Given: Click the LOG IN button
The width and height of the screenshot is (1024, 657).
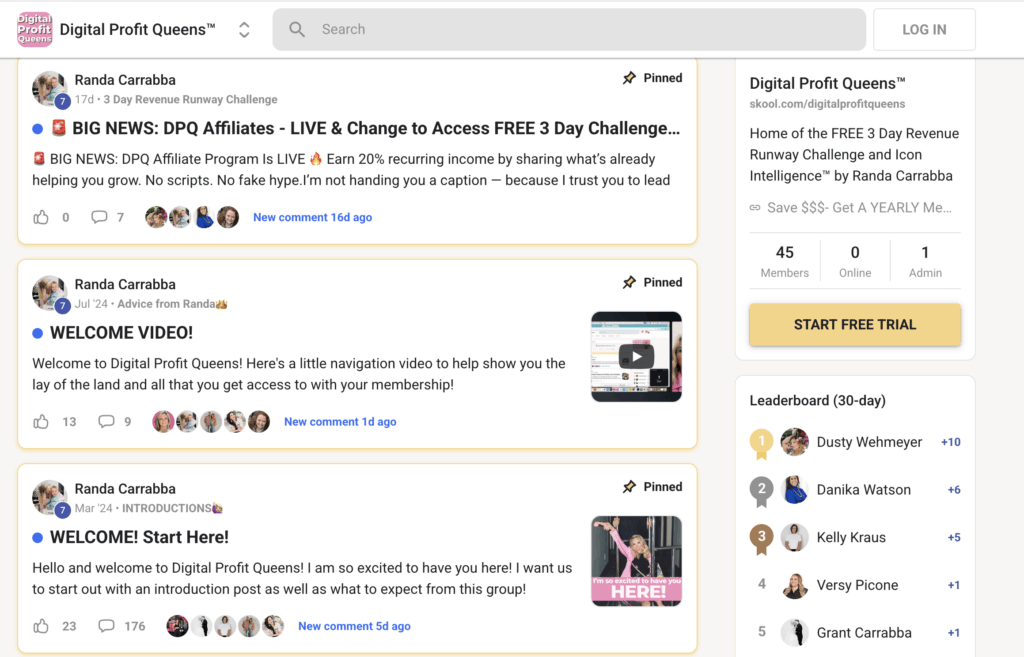Looking at the screenshot, I should tap(924, 29).
